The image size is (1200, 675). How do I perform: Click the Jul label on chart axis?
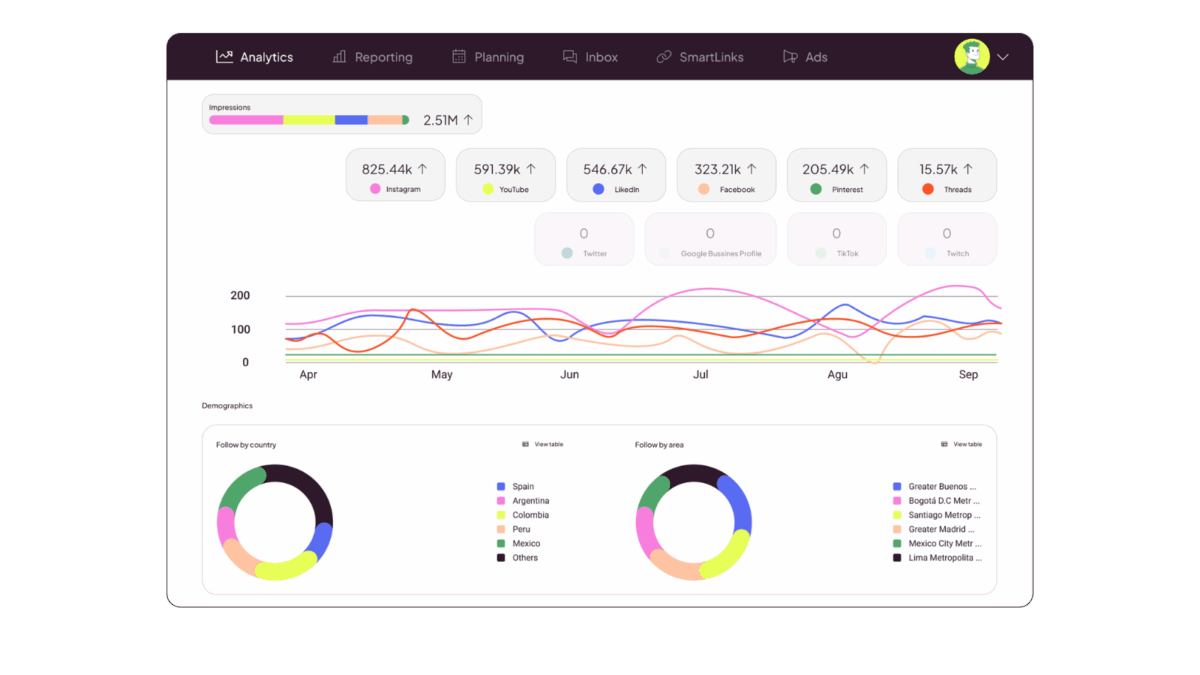click(x=701, y=375)
